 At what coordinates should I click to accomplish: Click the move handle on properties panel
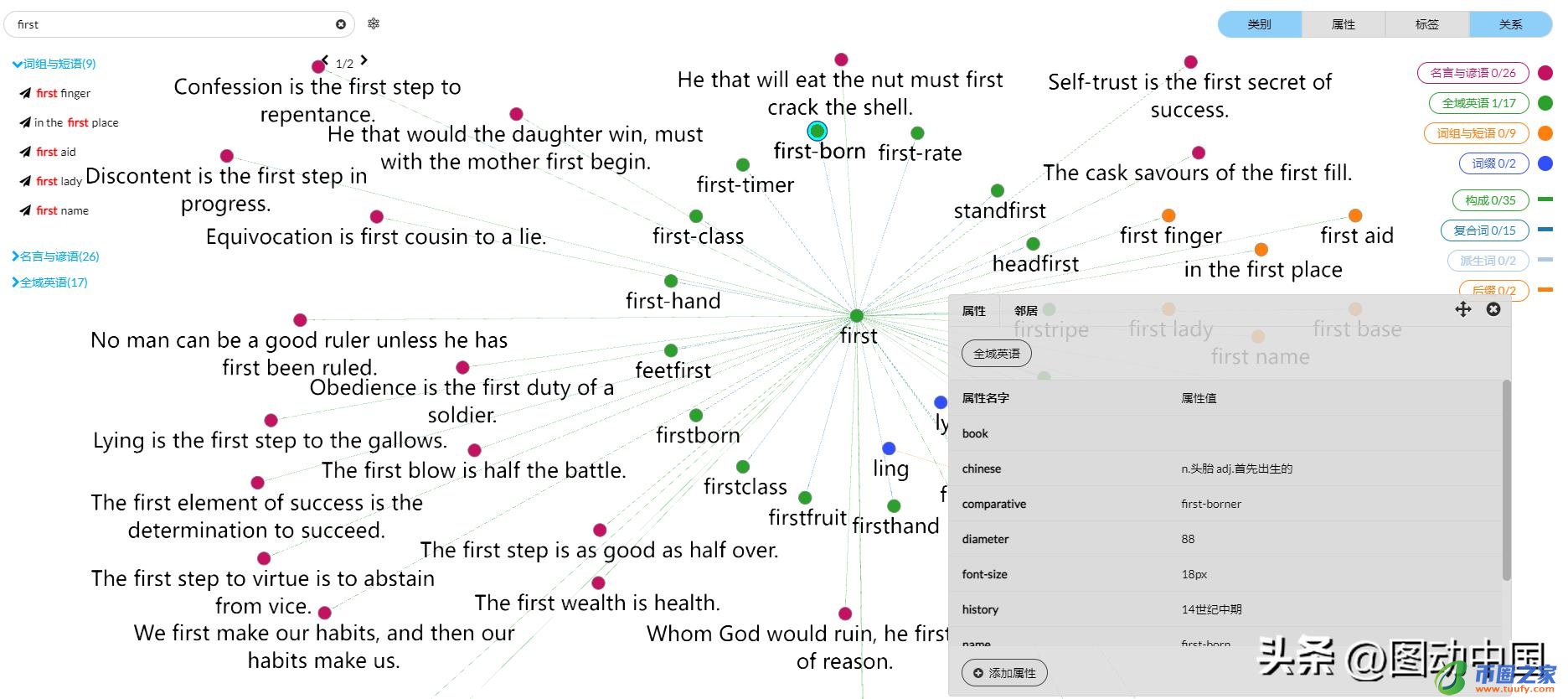pos(1462,309)
